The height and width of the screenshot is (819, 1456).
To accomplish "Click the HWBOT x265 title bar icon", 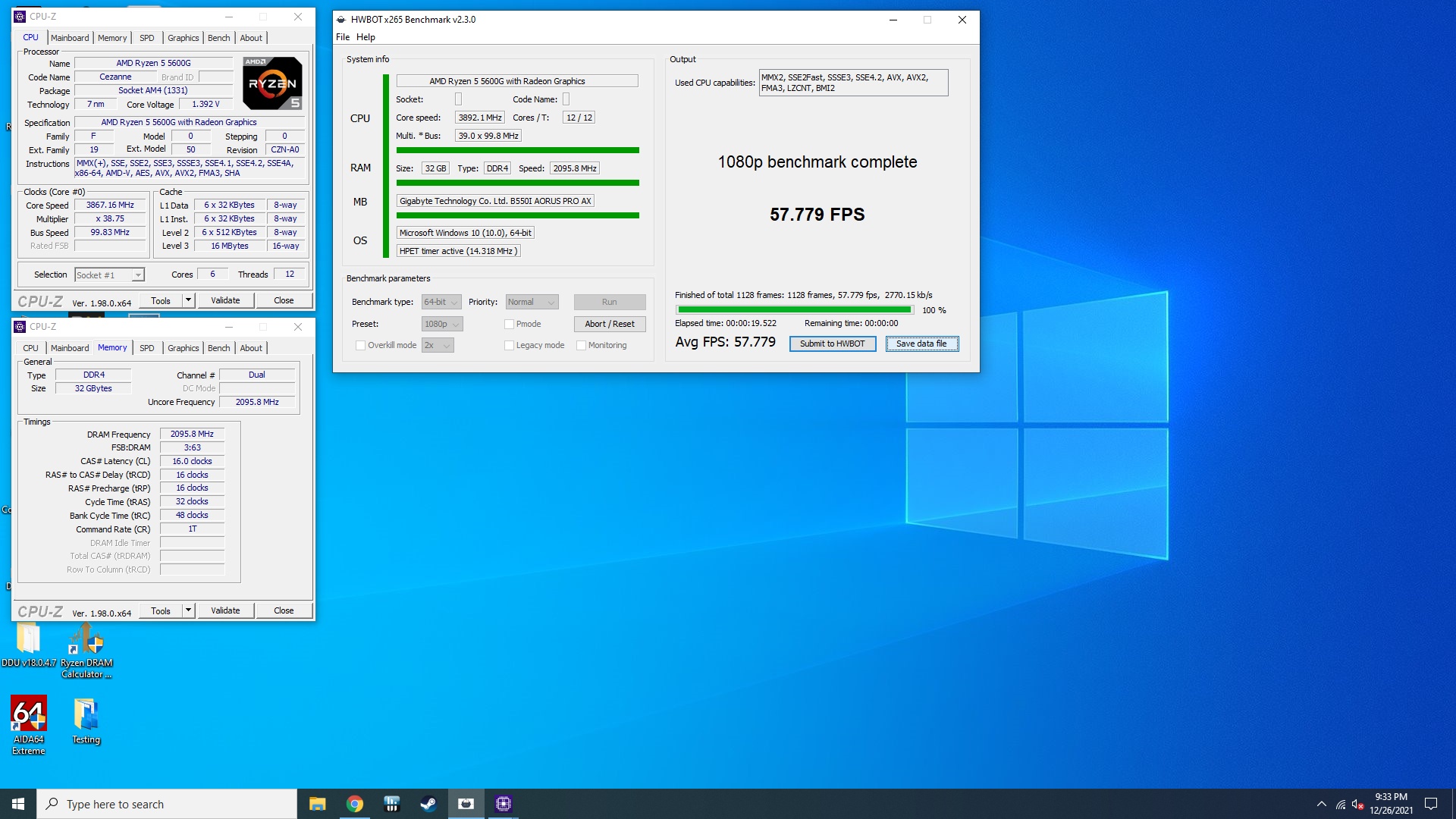I will tap(341, 20).
